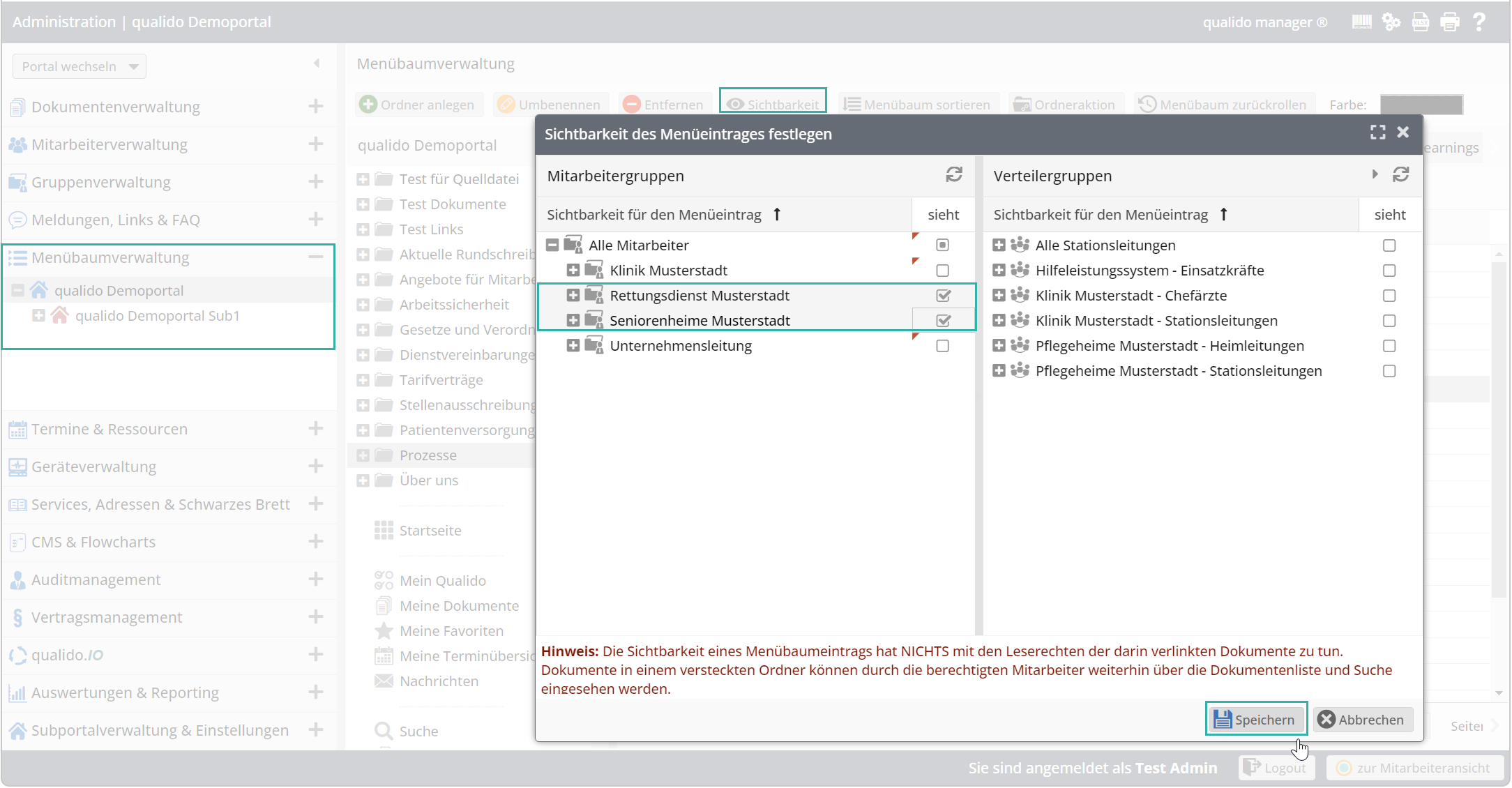
Task: Open the Farbe color swatch
Action: coord(1421,105)
